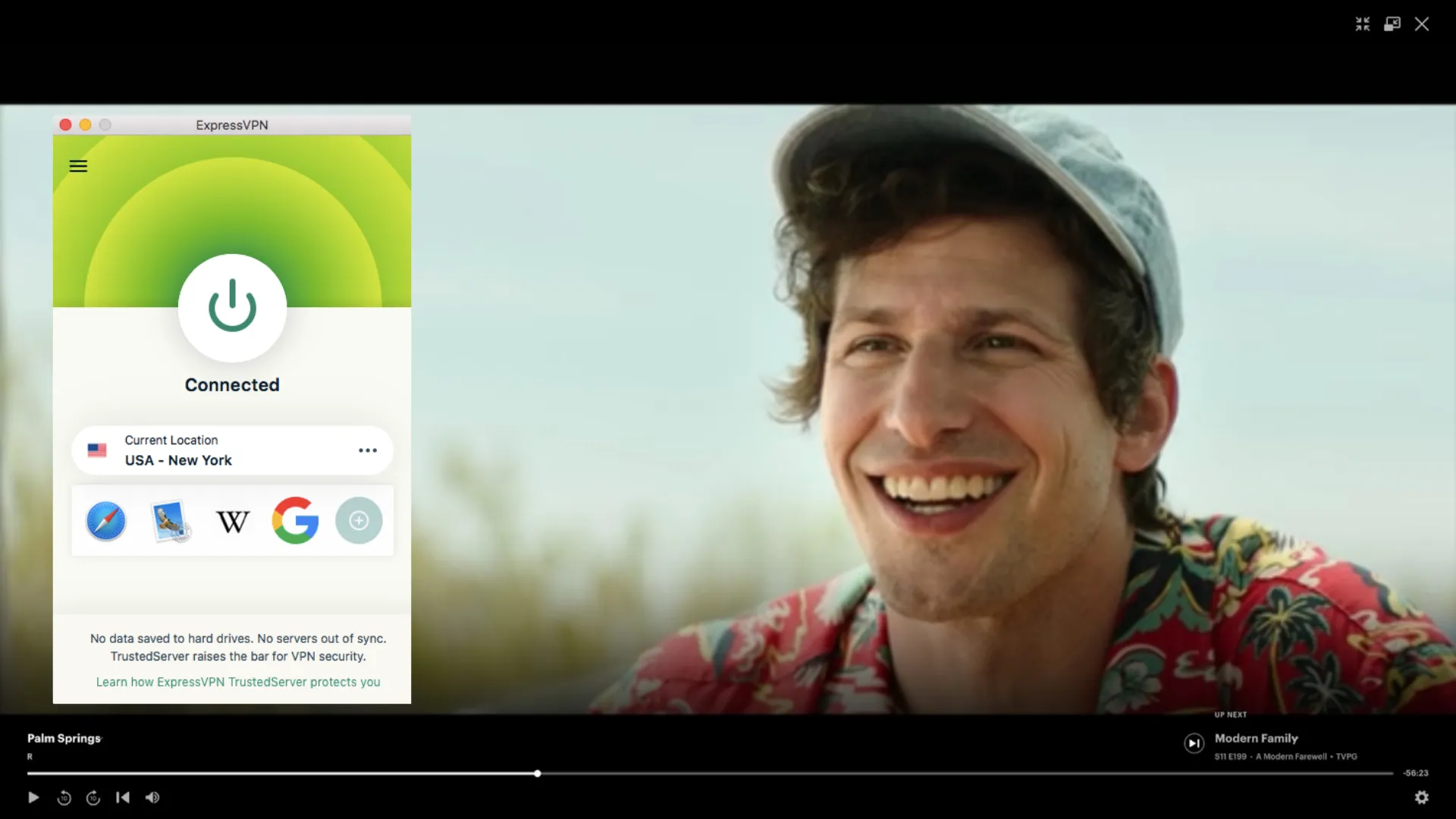Click the Safari browser shortcut icon
The height and width of the screenshot is (819, 1456).
pyautogui.click(x=106, y=519)
